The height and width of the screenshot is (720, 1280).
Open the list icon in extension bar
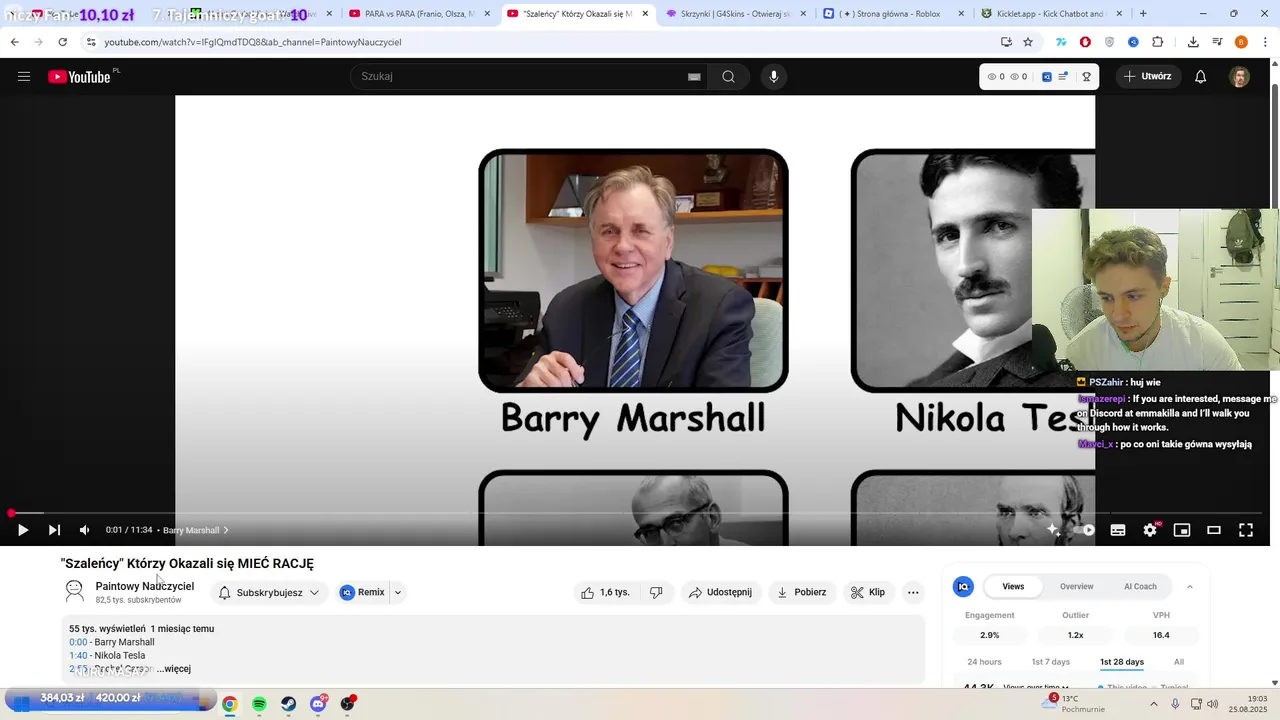tap(1063, 76)
